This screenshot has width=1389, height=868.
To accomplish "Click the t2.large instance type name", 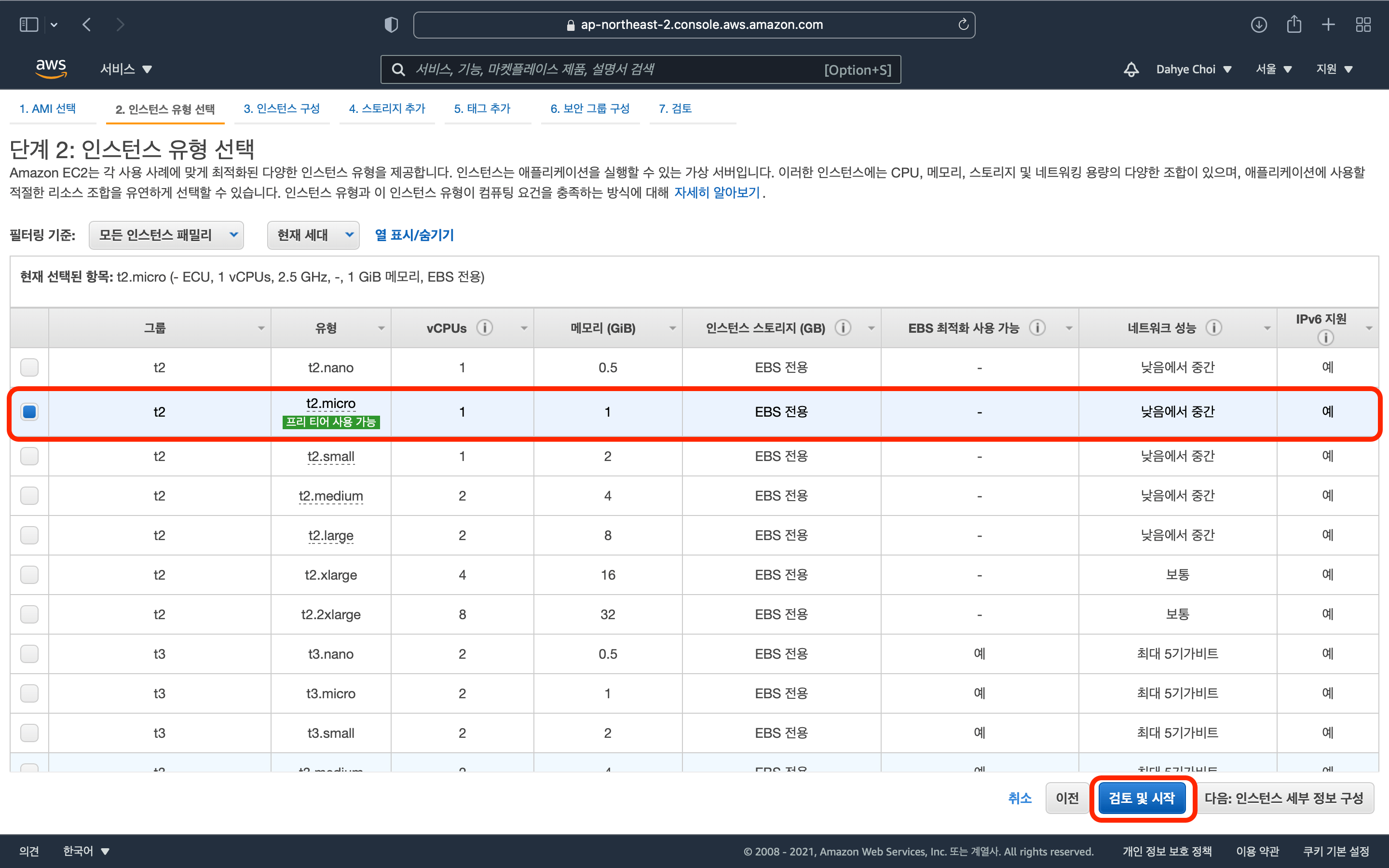I will pyautogui.click(x=330, y=535).
